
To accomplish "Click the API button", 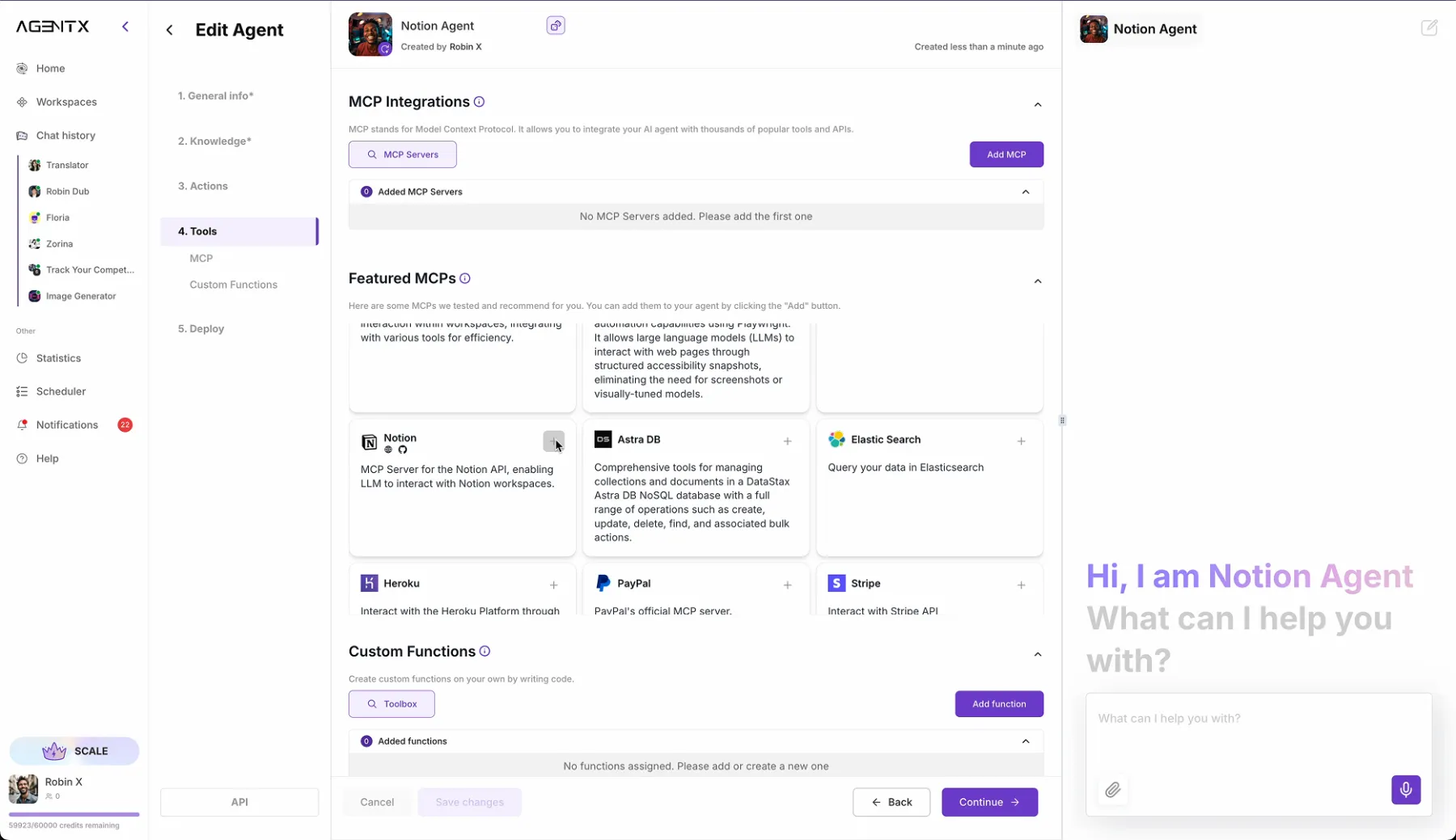I will click(x=239, y=802).
